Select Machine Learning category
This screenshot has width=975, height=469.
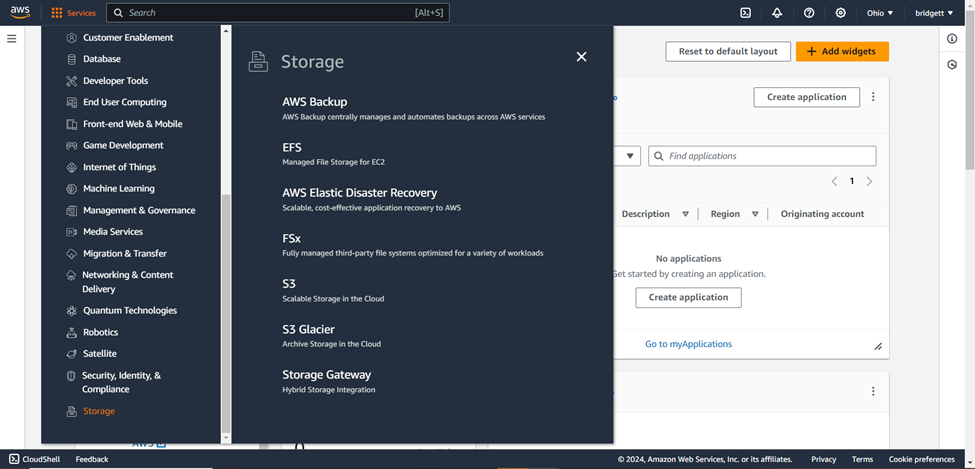[119, 188]
